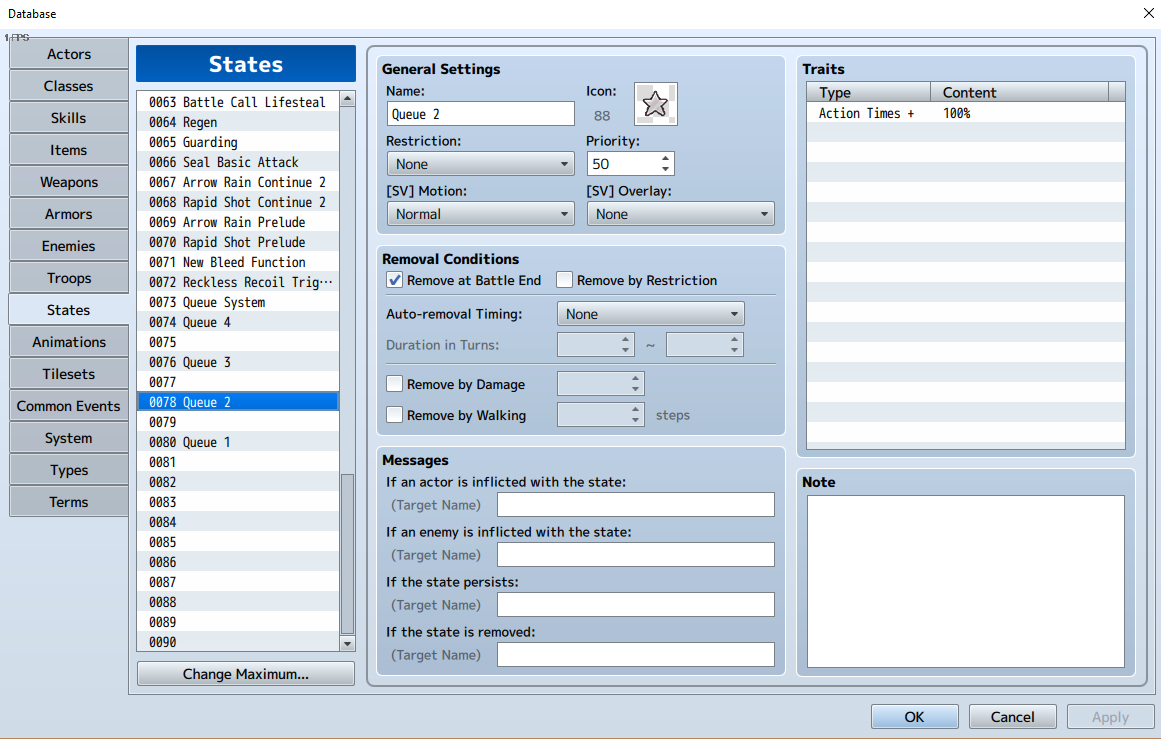This screenshot has width=1161, height=739.
Task: Select state 0080 Queue 1
Action: [x=238, y=442]
